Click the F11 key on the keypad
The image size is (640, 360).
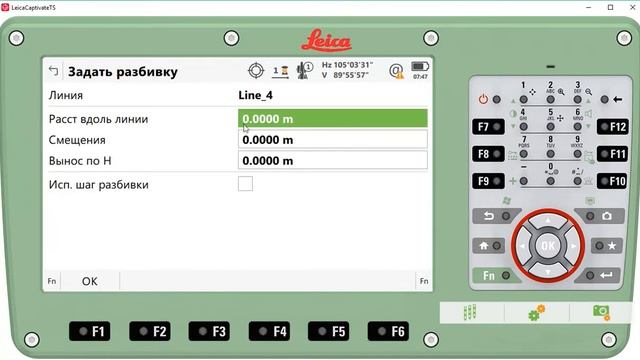tap(613, 154)
